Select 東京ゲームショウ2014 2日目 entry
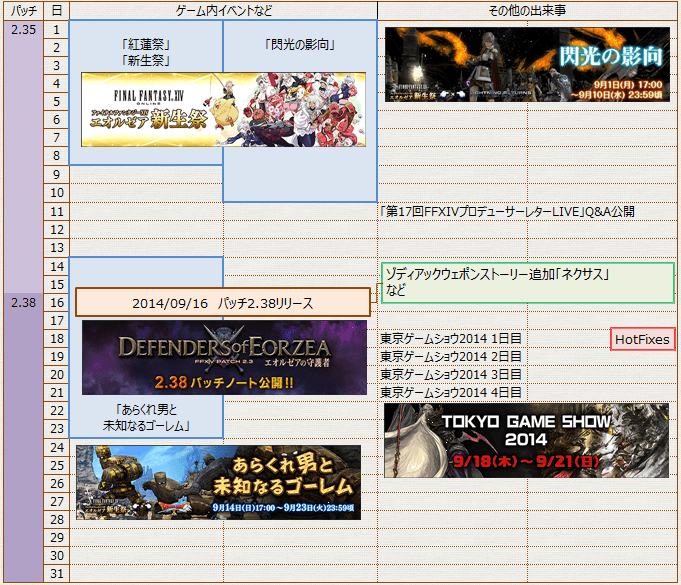Viewport: 681px width, 585px height. click(451, 356)
